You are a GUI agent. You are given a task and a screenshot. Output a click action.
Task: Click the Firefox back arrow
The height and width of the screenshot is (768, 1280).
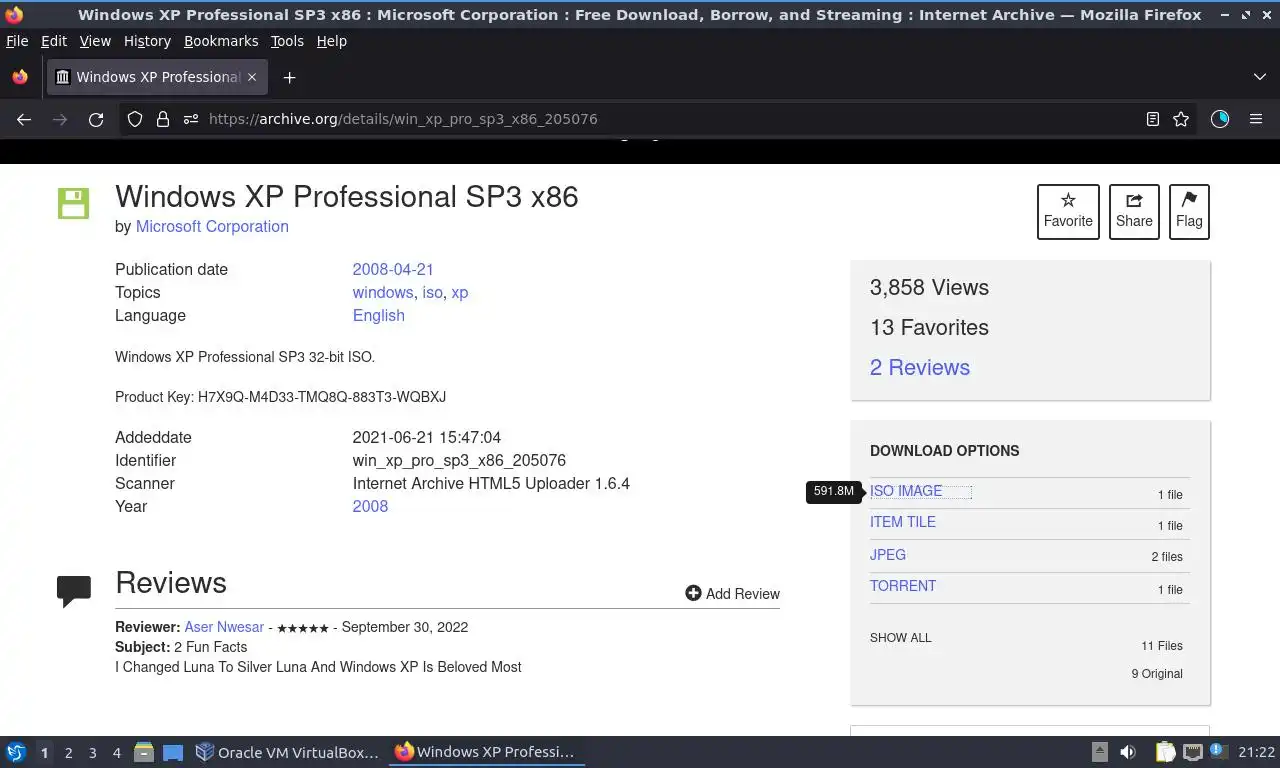point(24,119)
